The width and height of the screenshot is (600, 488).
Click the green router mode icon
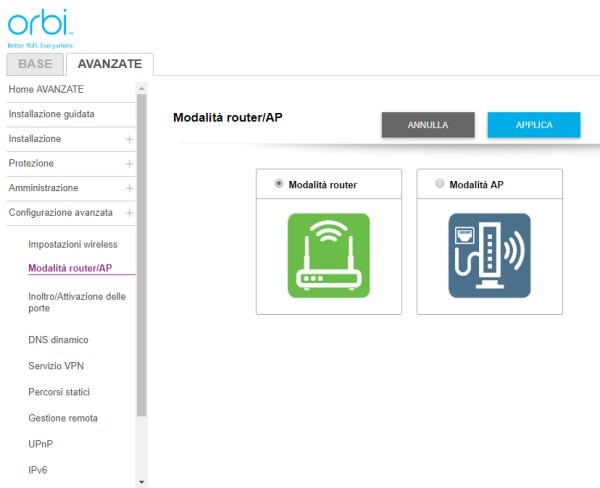pyautogui.click(x=329, y=255)
